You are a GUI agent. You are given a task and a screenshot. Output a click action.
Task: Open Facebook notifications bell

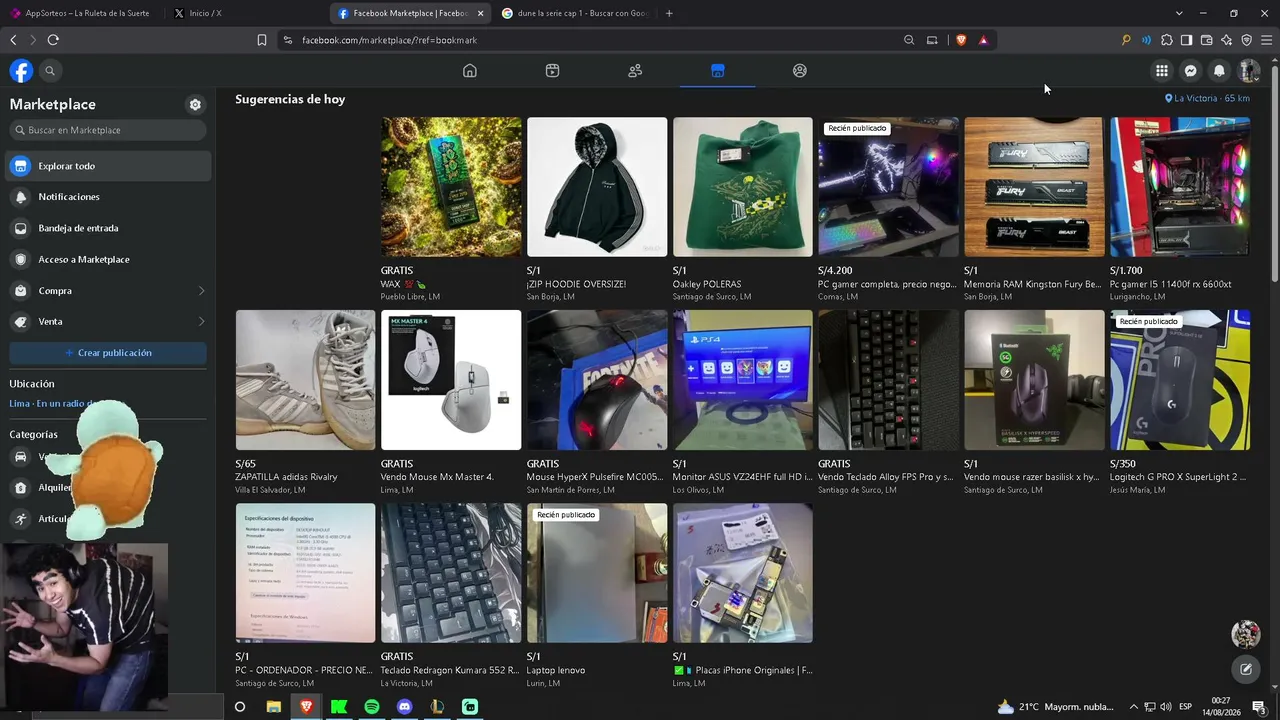[x=1219, y=71]
